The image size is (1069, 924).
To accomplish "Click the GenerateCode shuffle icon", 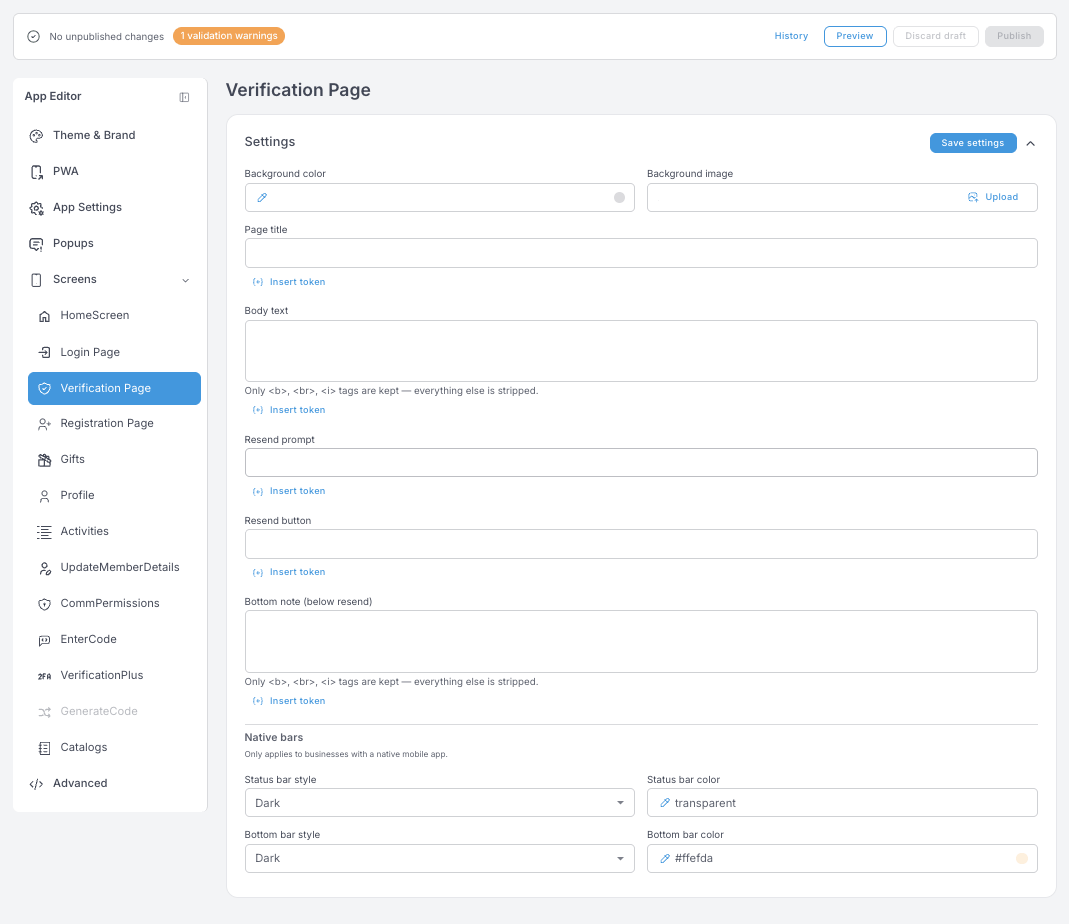I will (x=44, y=712).
